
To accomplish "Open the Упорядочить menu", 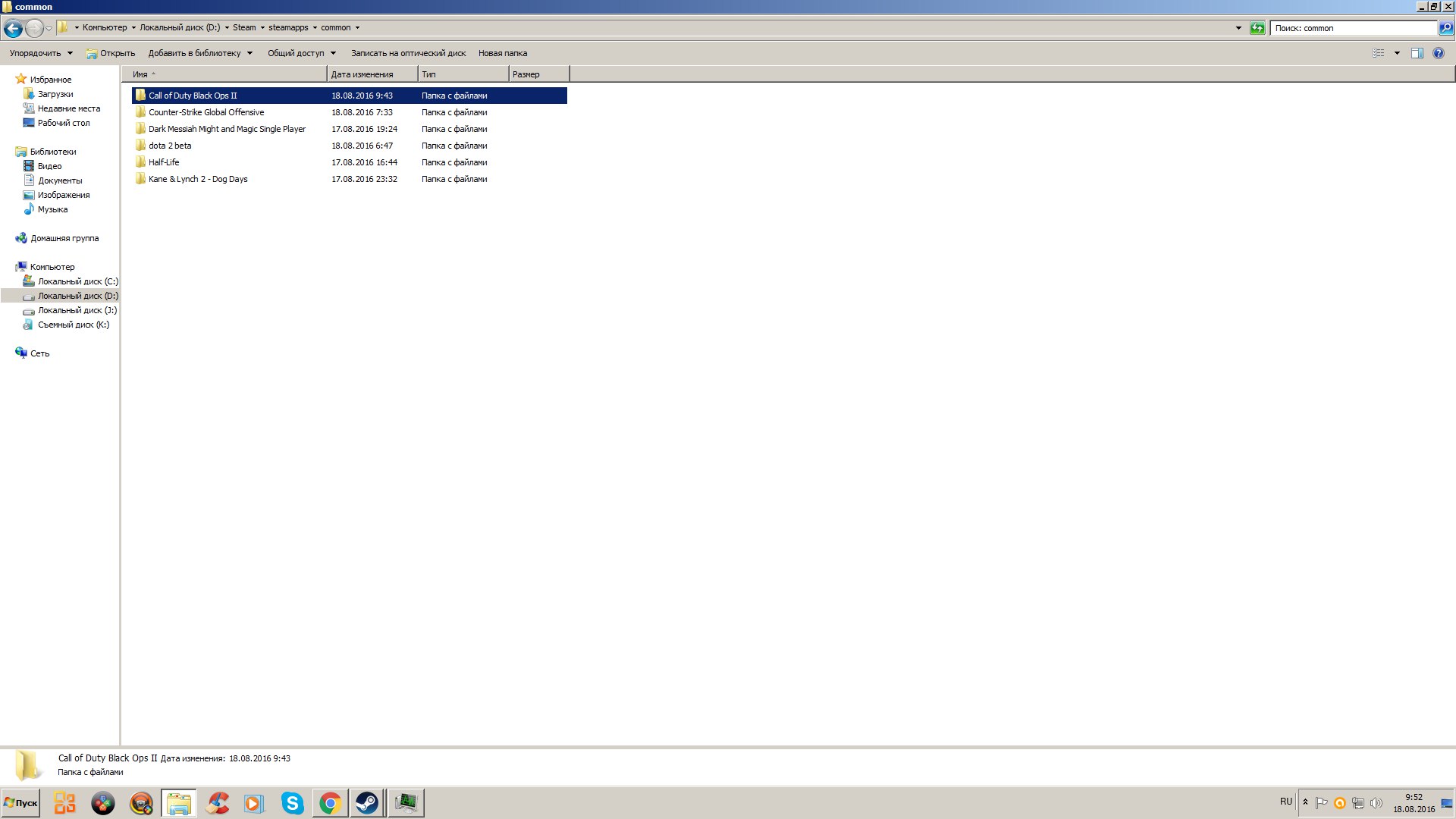I will point(41,53).
